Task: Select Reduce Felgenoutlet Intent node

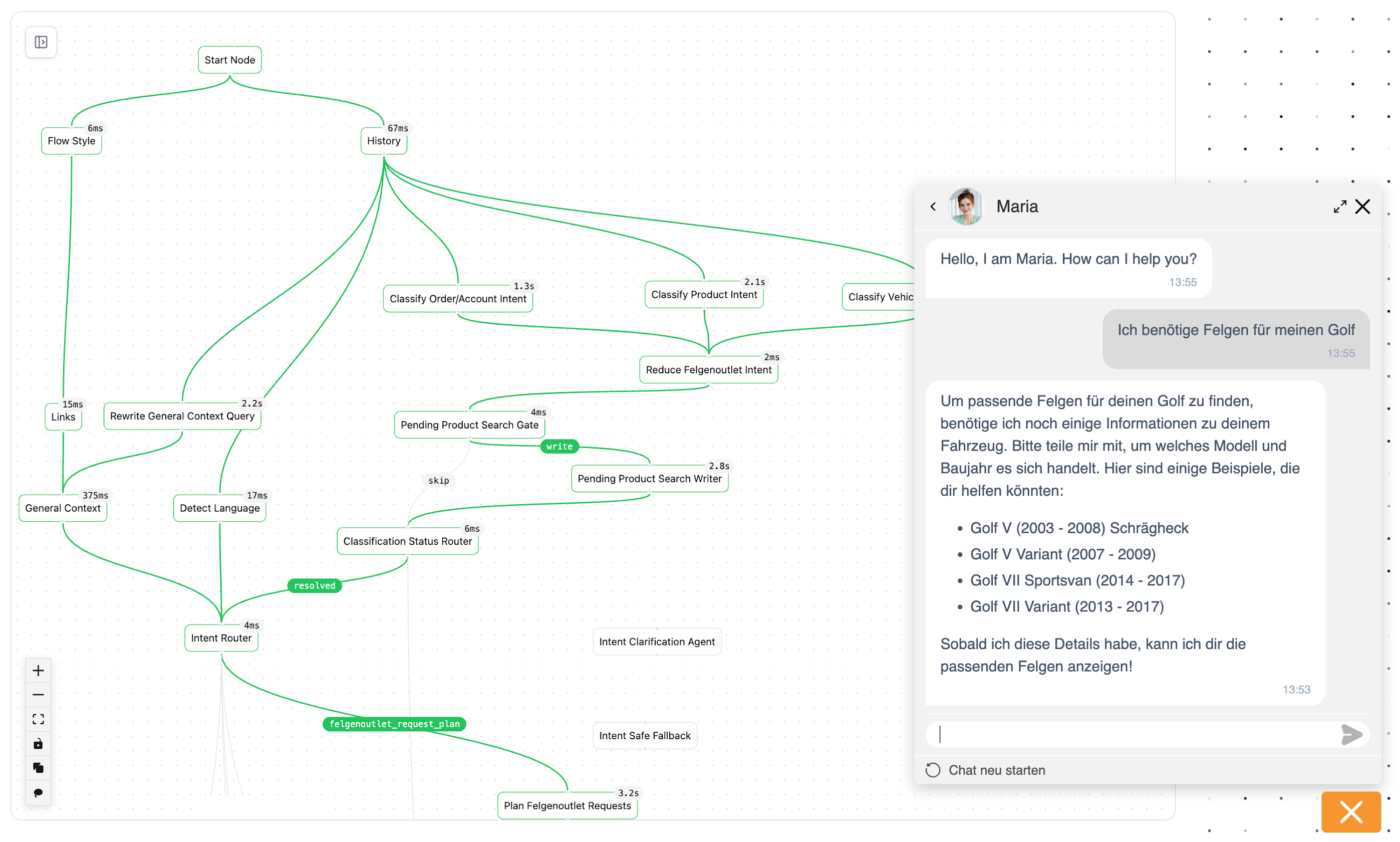Action: pyautogui.click(x=708, y=370)
